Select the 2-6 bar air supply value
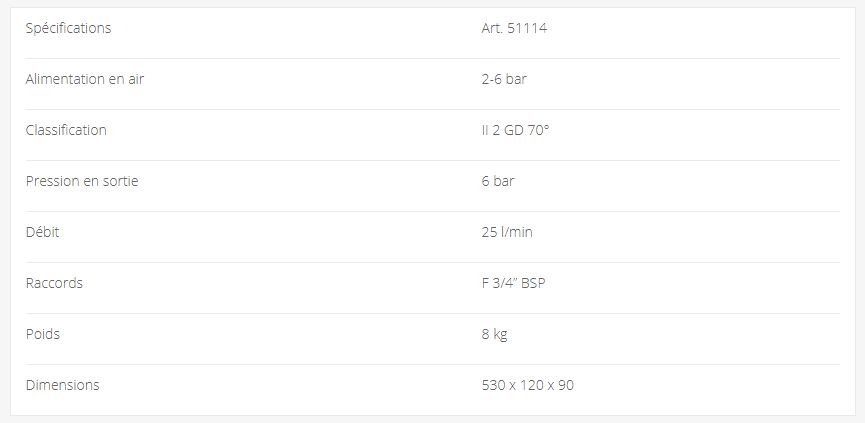Image resolution: width=865 pixels, height=423 pixels. (x=503, y=79)
